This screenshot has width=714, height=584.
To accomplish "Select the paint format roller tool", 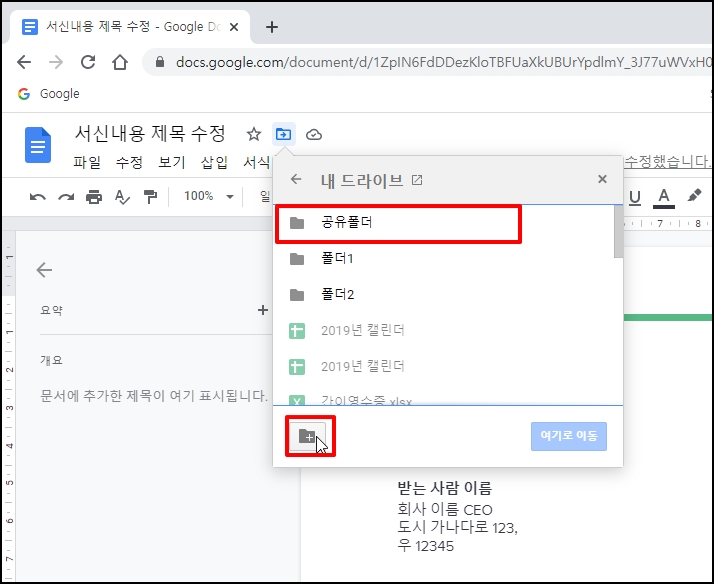I will 150,197.
